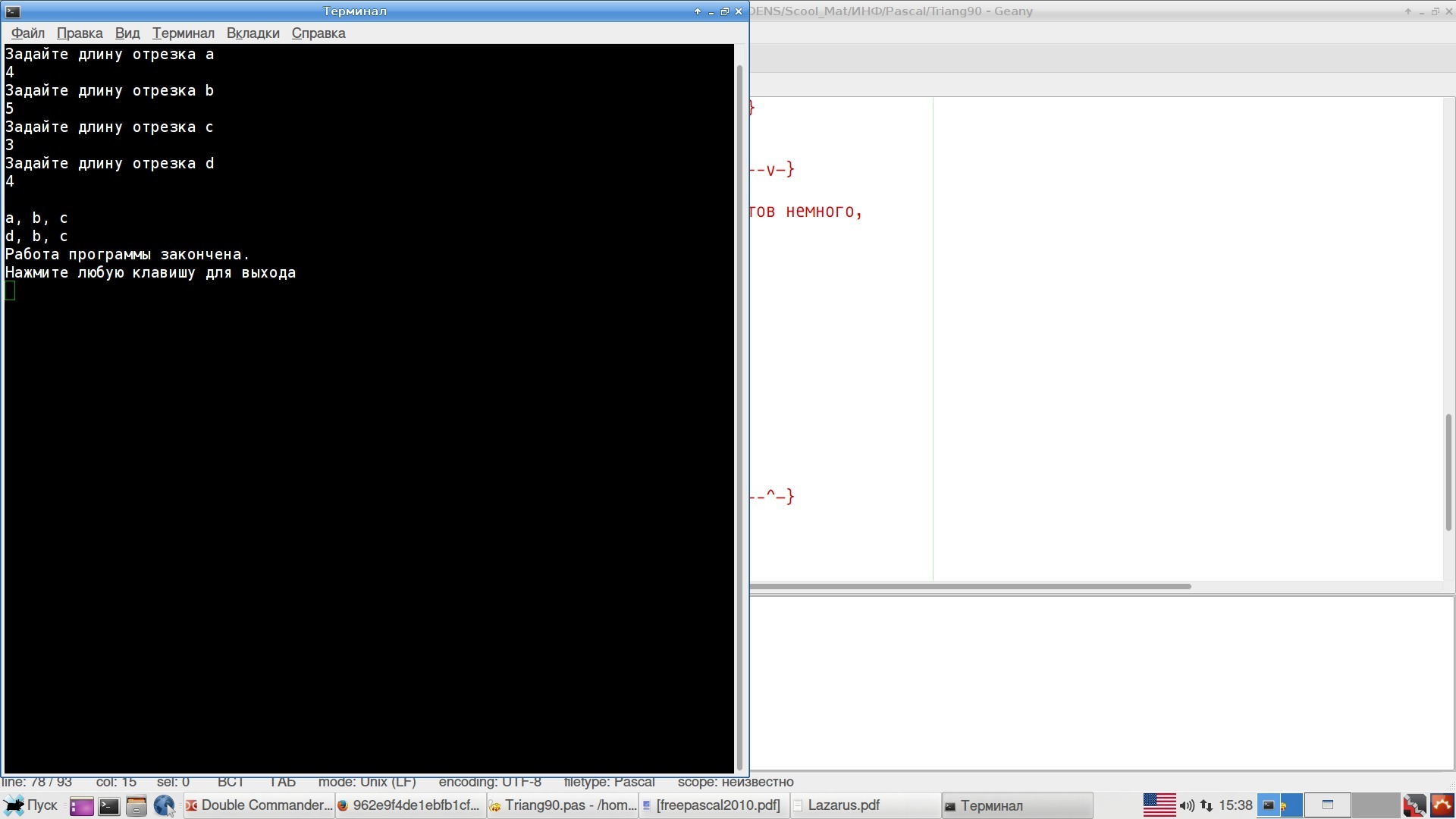Screen dimensions: 1456x819
Task: Switch to Lazarus.pdf taskbar window
Action: coord(864,805)
